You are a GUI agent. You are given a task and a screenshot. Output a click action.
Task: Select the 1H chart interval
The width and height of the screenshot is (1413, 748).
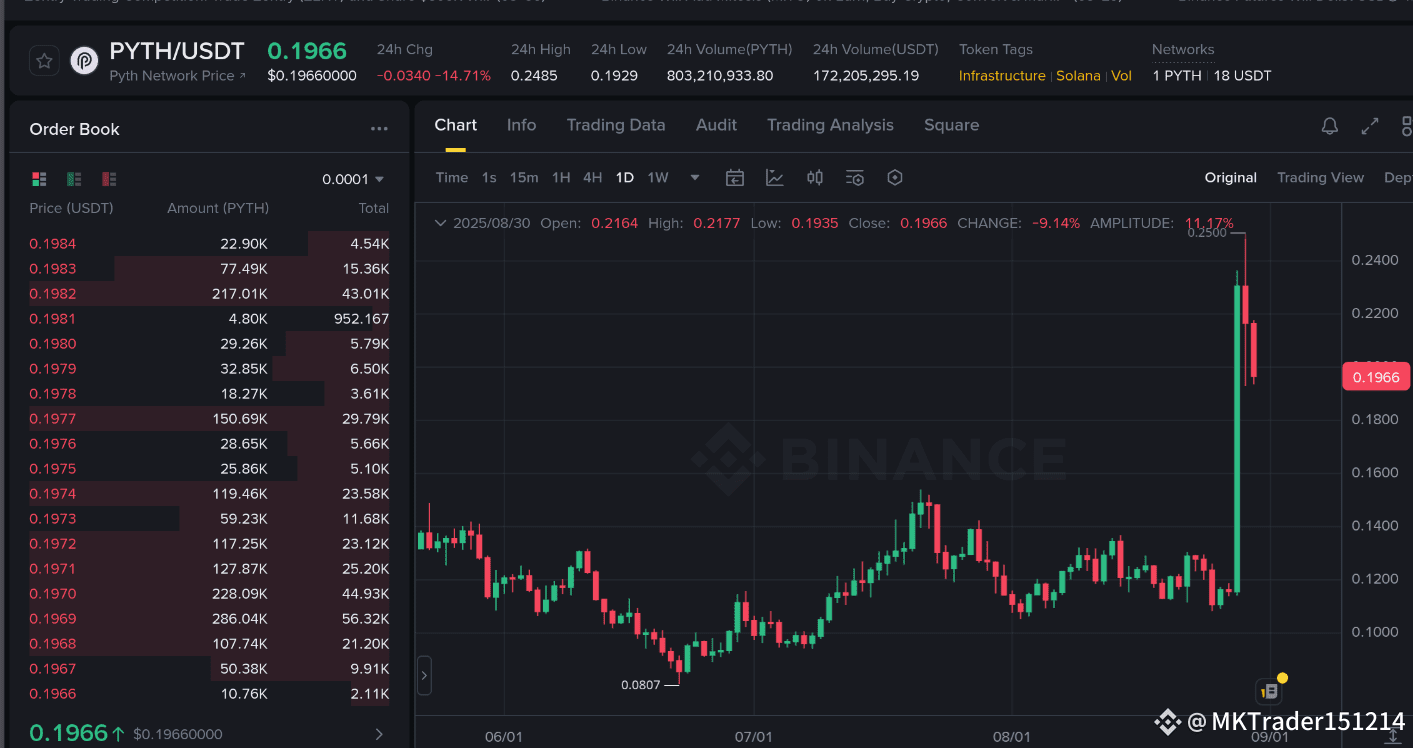coord(561,178)
